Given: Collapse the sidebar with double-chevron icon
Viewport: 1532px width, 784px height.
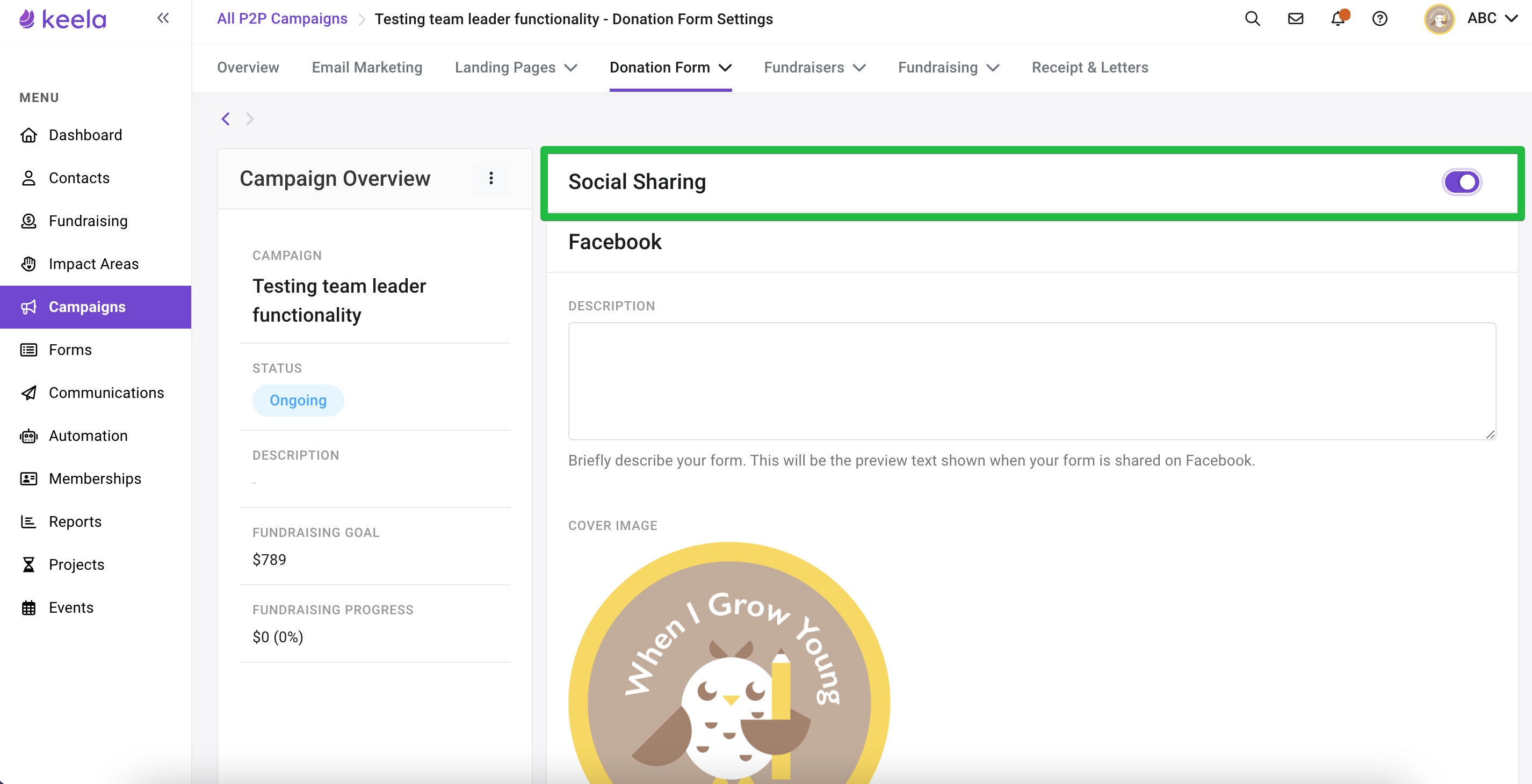Looking at the screenshot, I should [163, 18].
